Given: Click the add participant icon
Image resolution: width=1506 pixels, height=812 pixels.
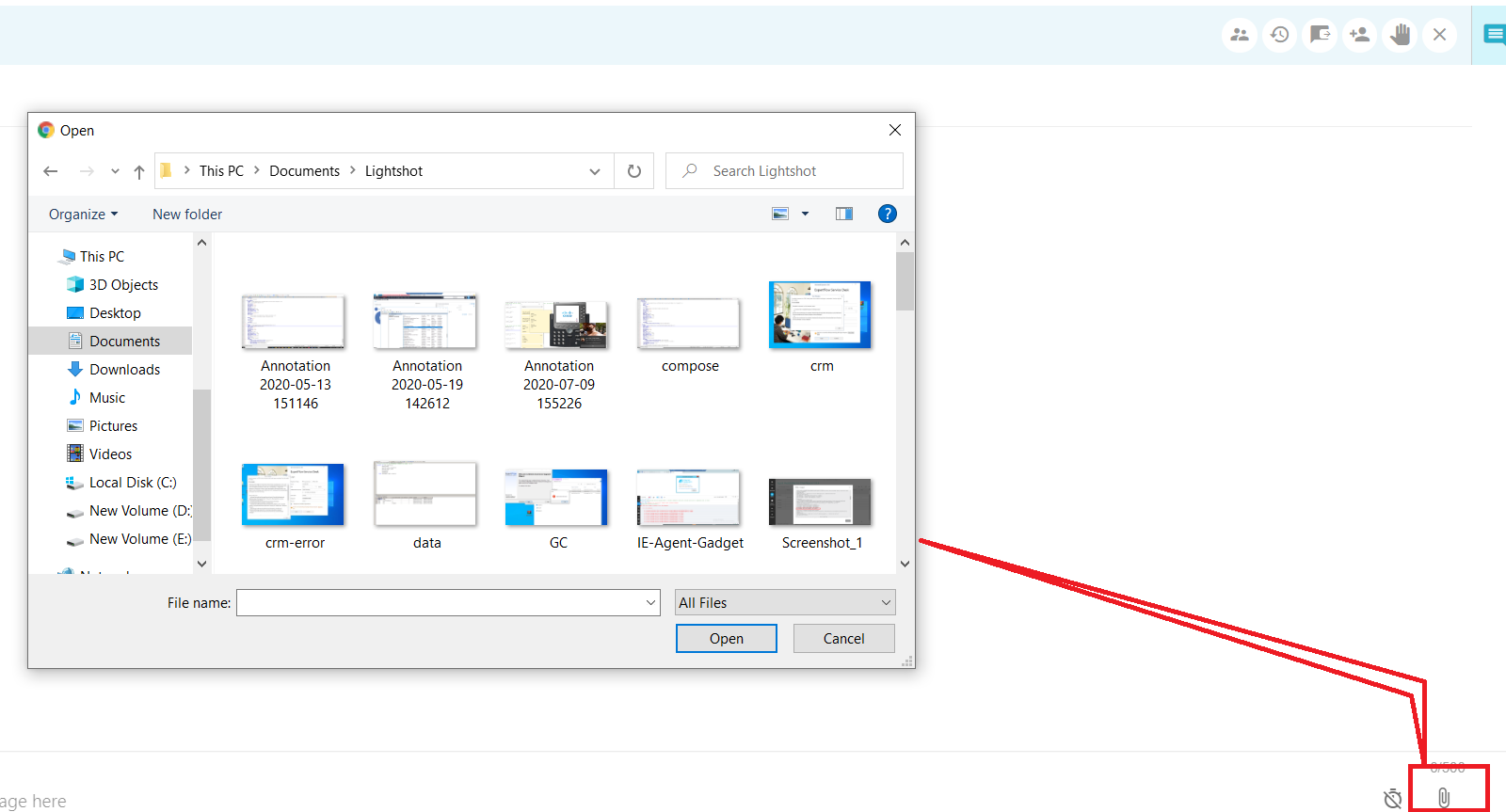Looking at the screenshot, I should coord(1359,35).
